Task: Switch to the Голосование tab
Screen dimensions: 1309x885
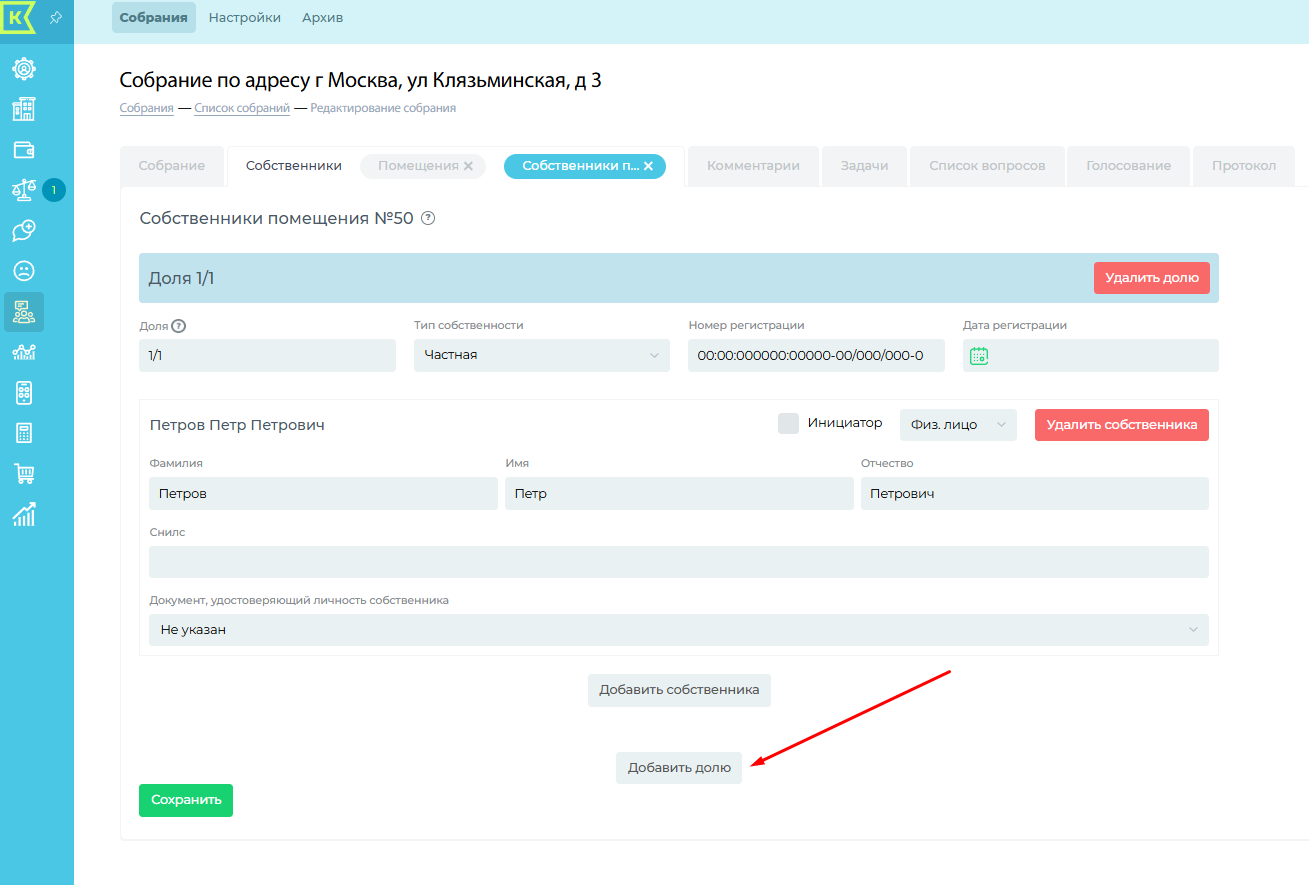Action: [1128, 166]
